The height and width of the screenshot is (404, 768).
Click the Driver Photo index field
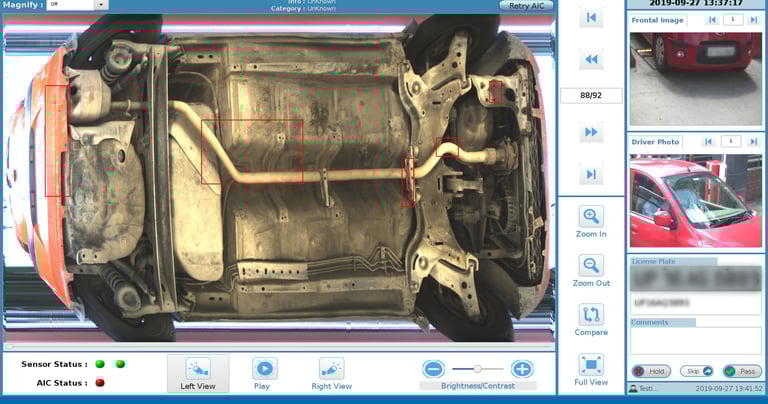(x=730, y=142)
